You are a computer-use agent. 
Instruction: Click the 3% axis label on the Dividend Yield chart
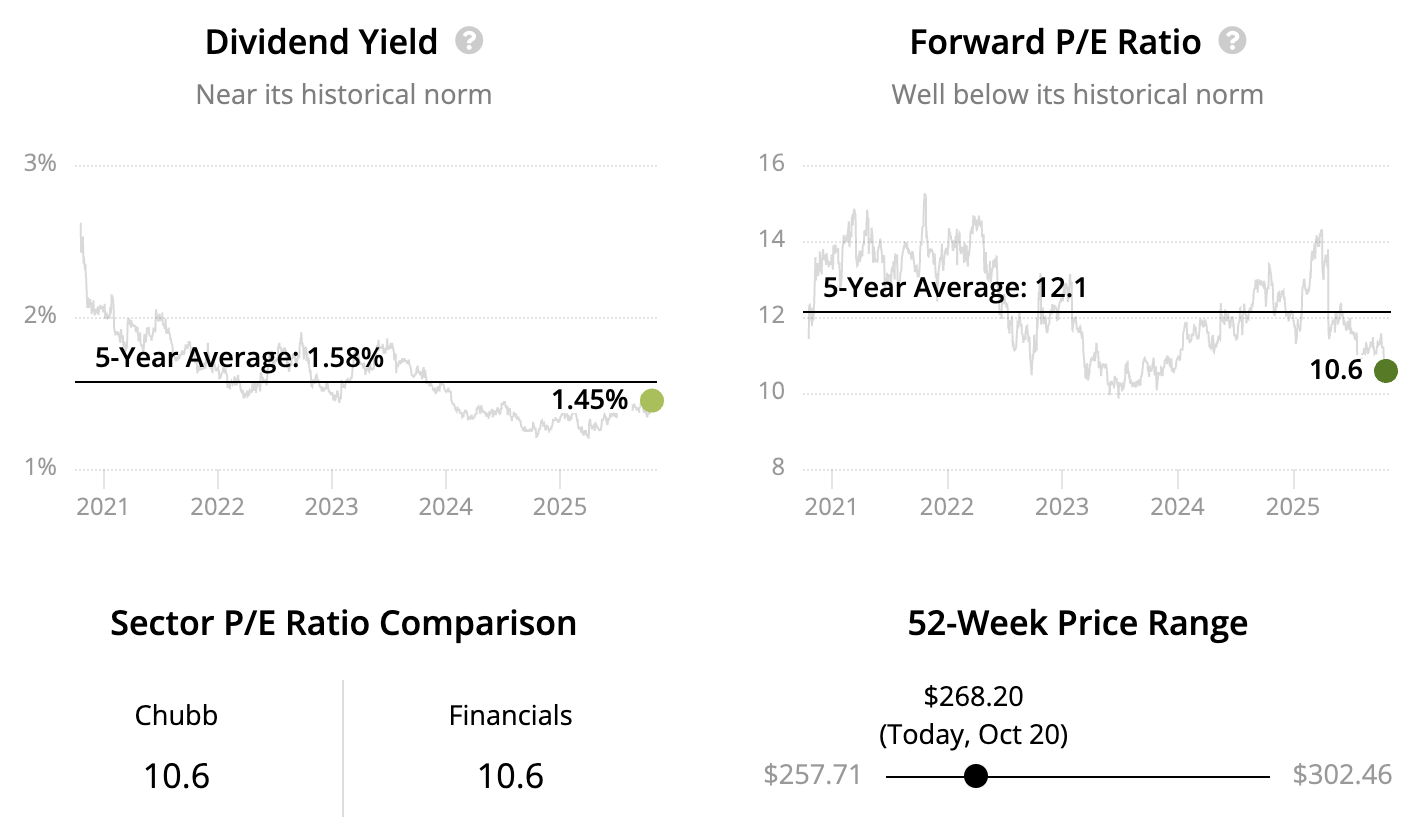tap(39, 163)
